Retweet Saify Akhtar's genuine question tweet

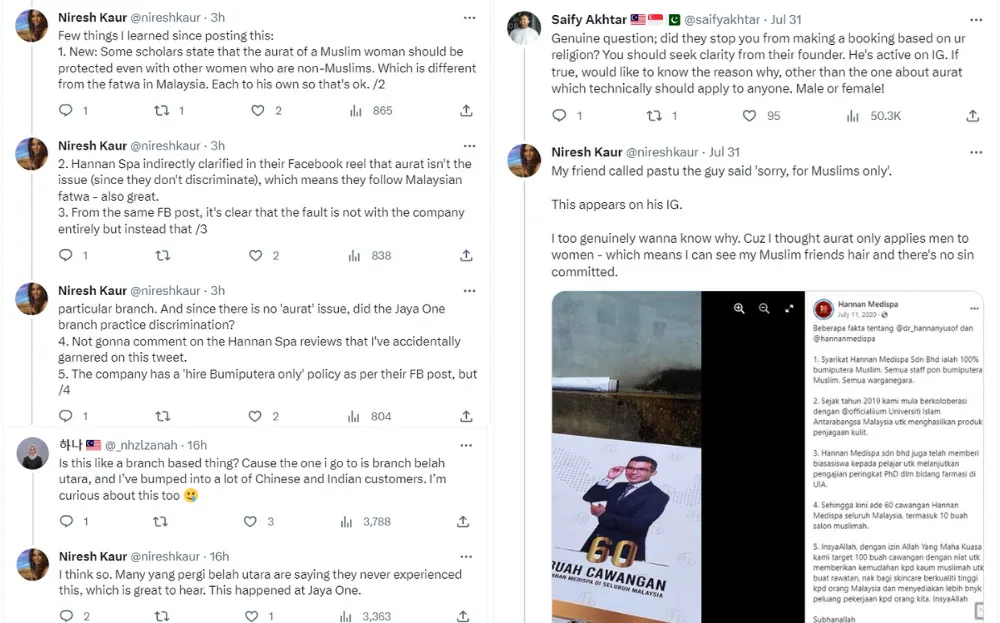655,116
